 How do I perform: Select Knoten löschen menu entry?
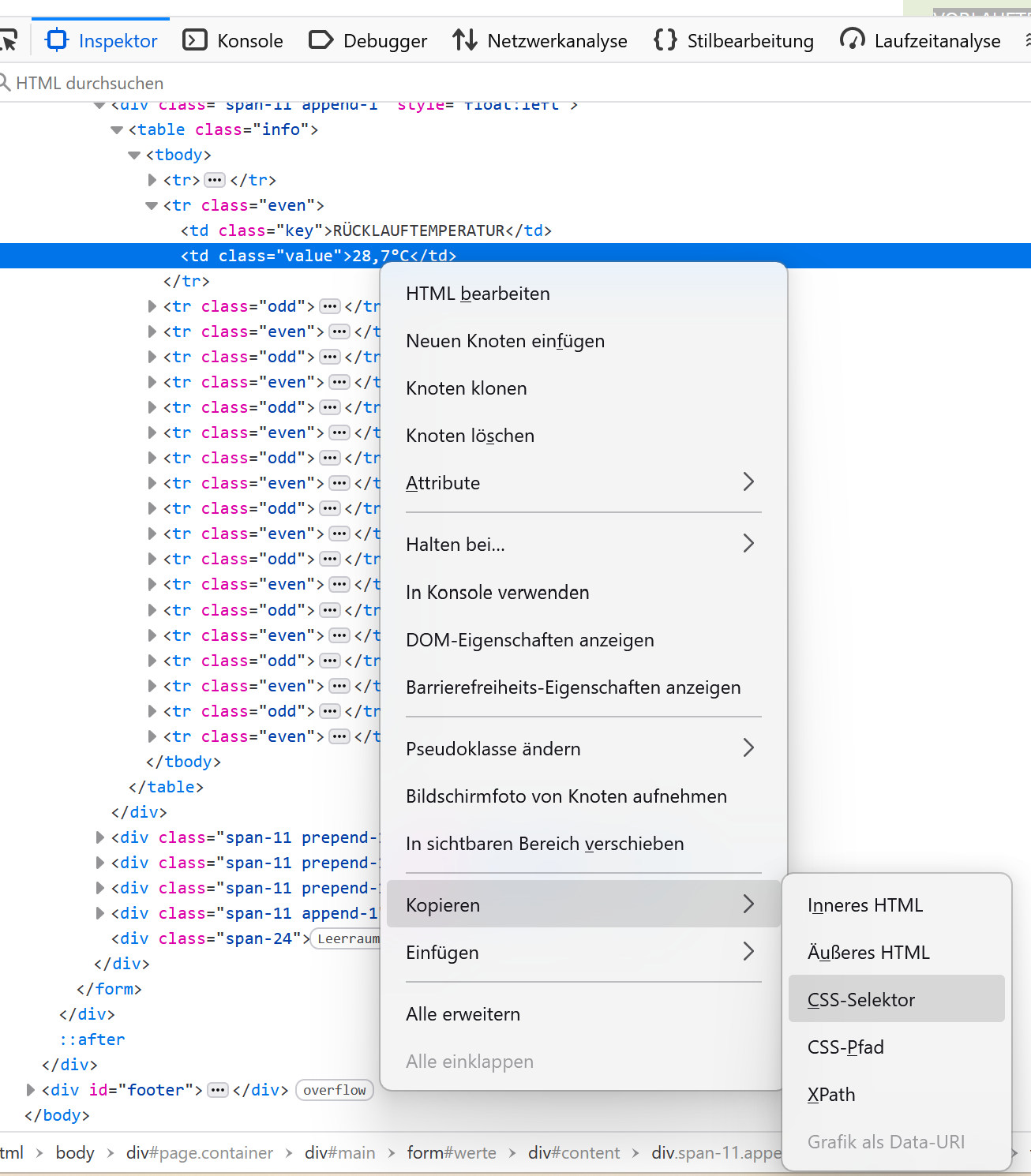(x=470, y=436)
